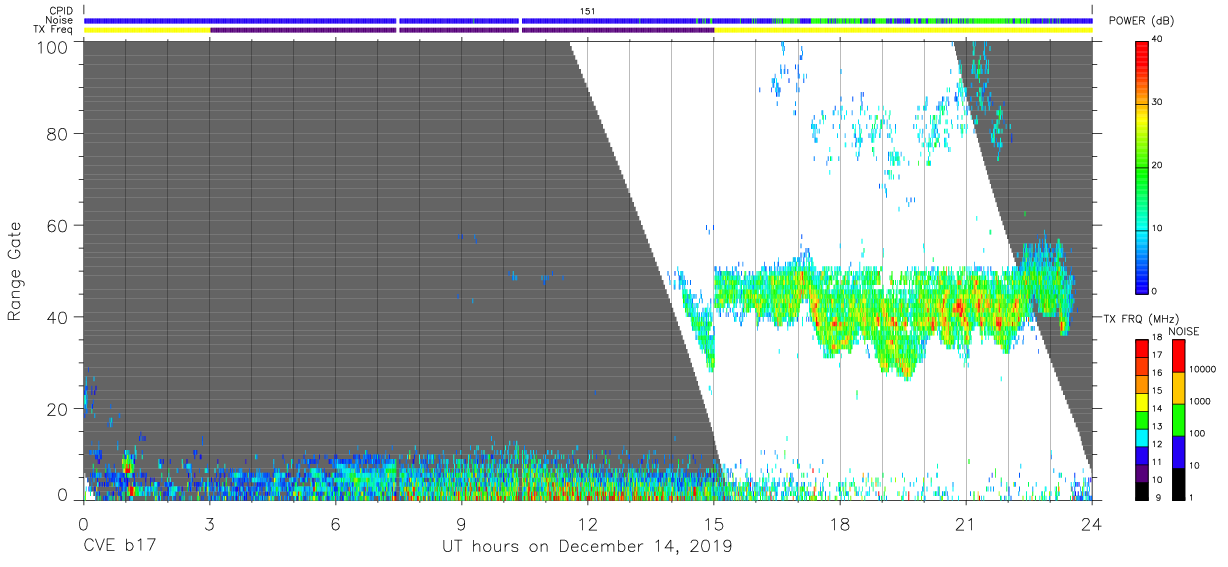
Task: Click hour 18 on the UT time axis
Action: coord(840,522)
